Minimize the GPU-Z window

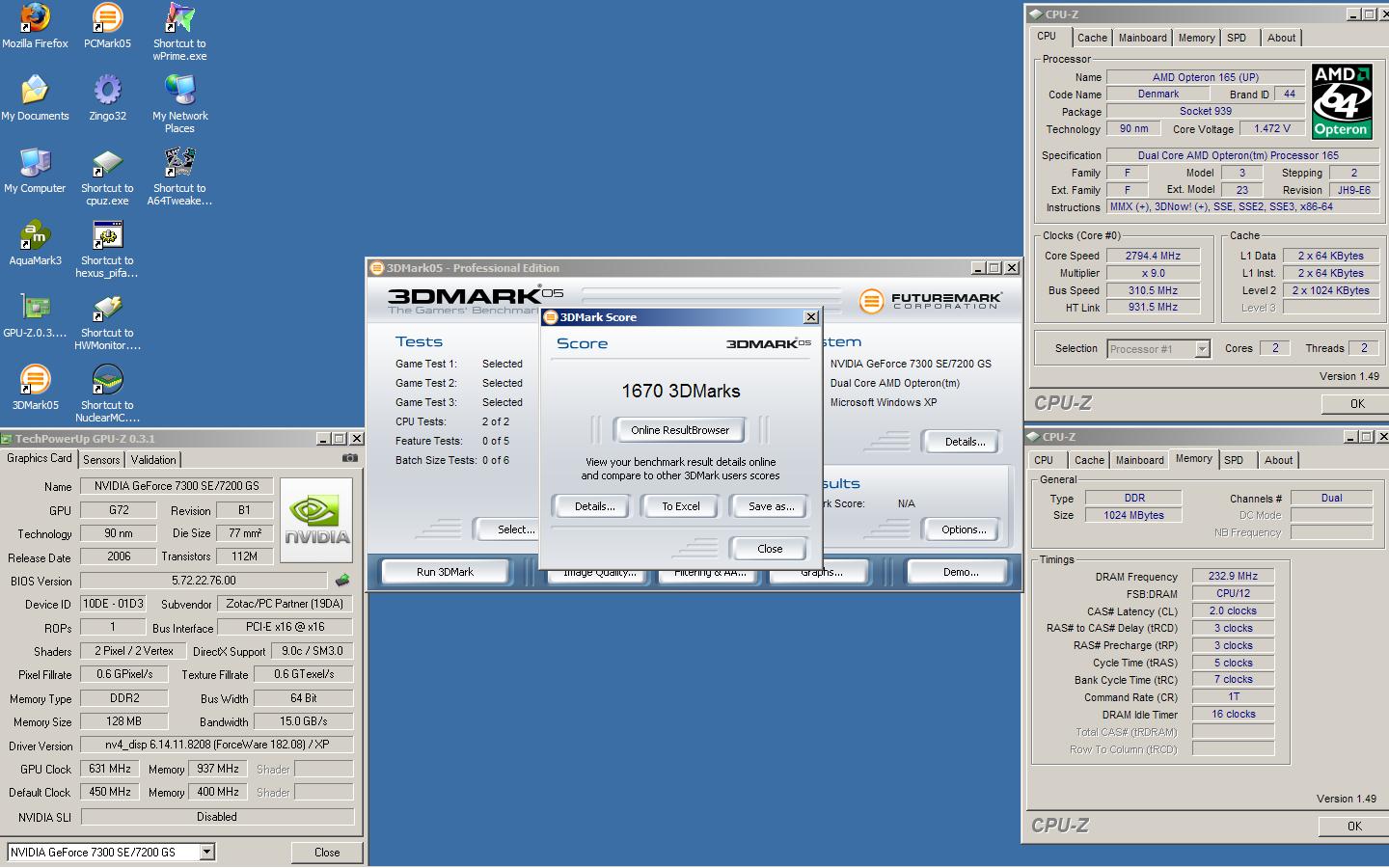(323, 438)
